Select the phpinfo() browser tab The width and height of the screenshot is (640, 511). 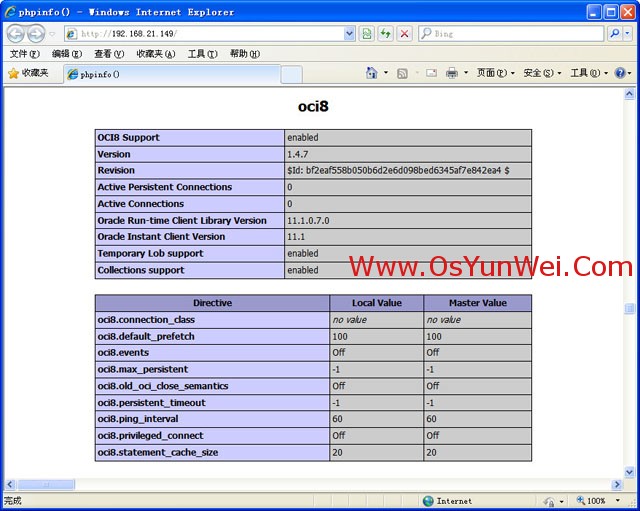coord(172,74)
